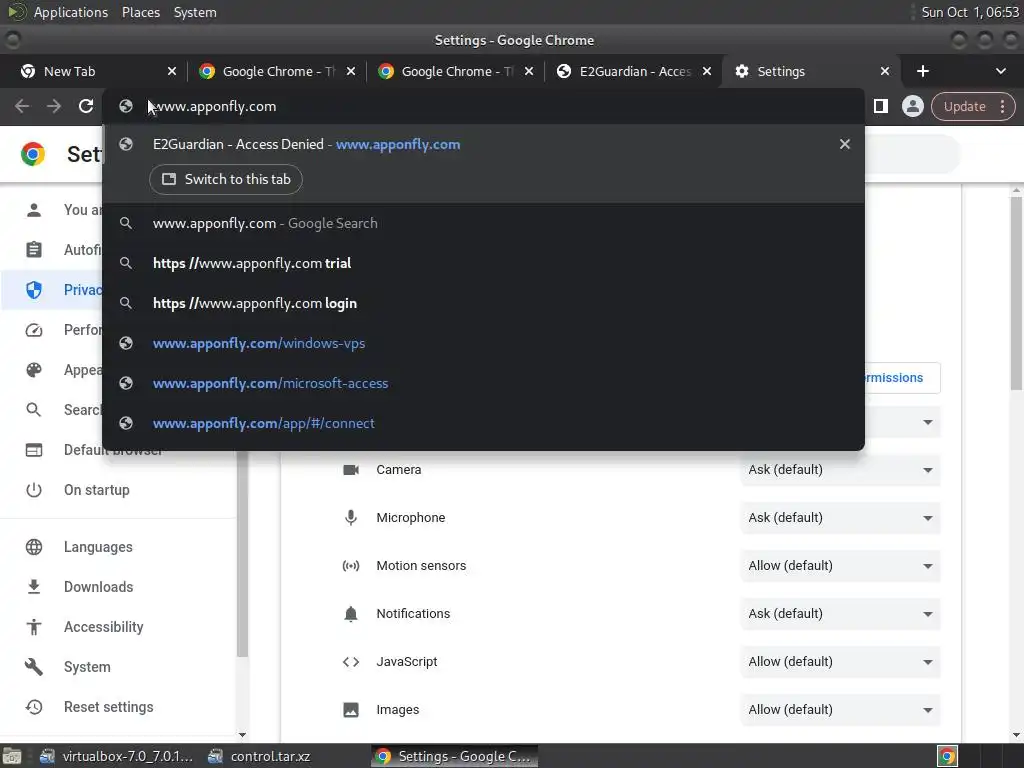Screen dimensions: 1024x768
Task: Click the search icon beside trial suggestion
Action: pyautogui.click(x=126, y=263)
